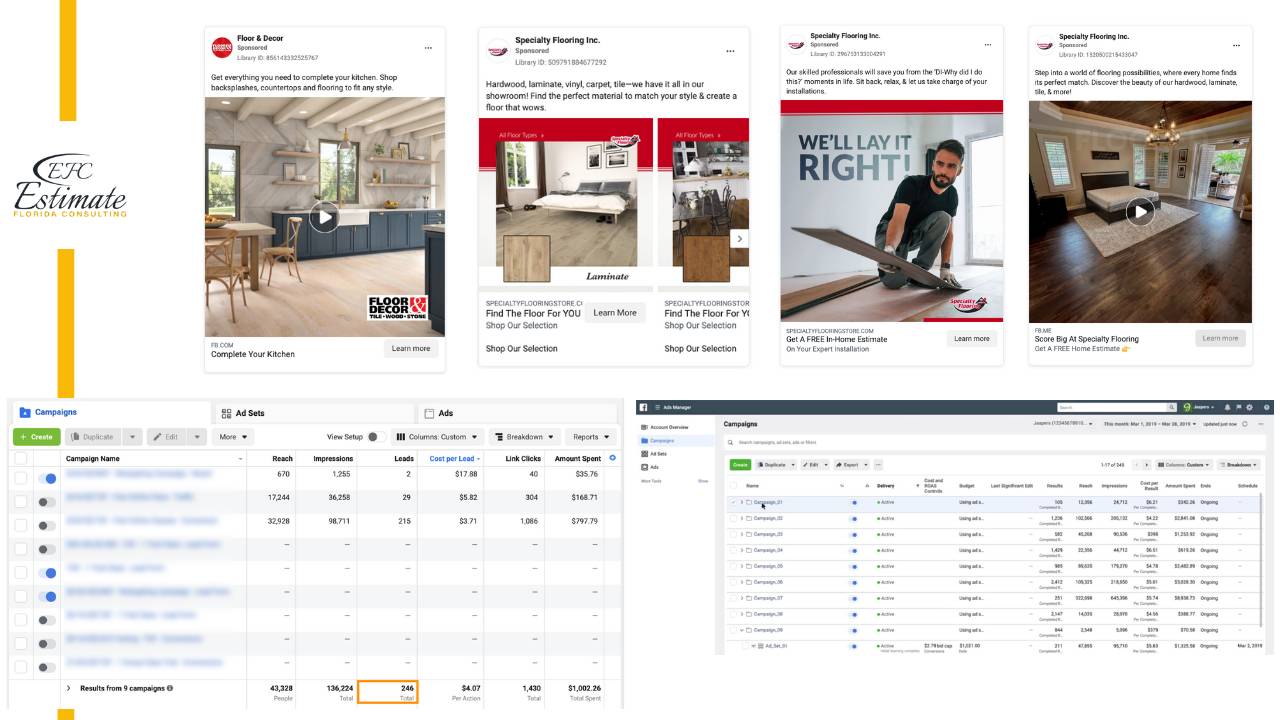Play the Score Big bedroom video
The image size is (1280, 720).
1140,211
